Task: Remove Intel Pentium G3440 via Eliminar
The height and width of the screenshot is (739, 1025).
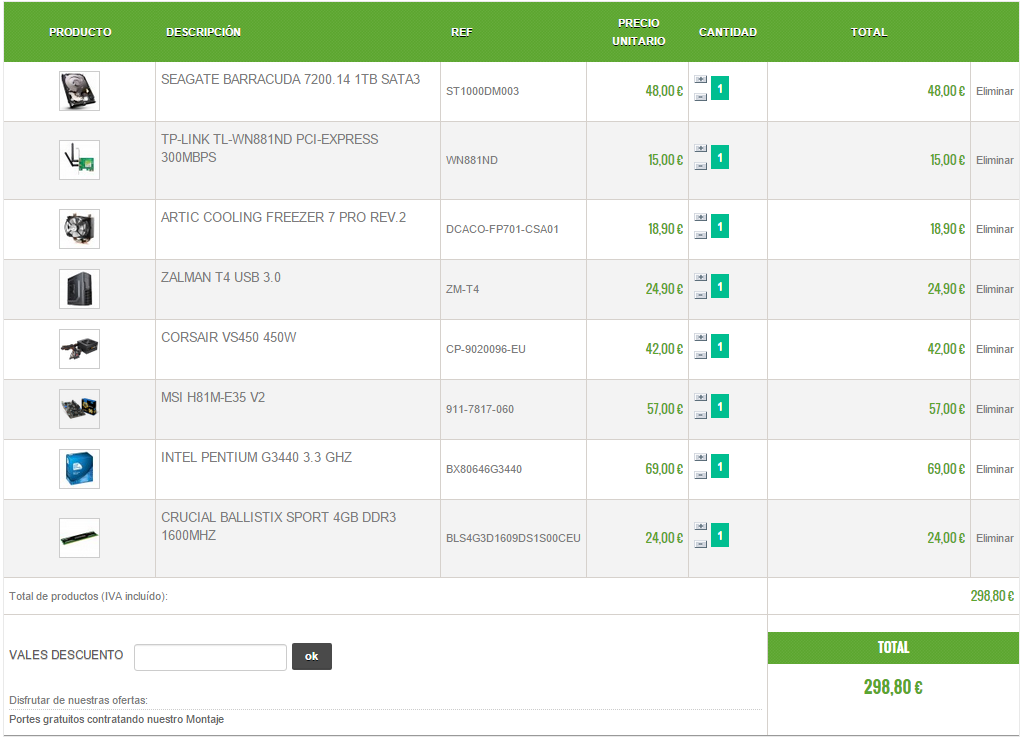Action: [994, 469]
